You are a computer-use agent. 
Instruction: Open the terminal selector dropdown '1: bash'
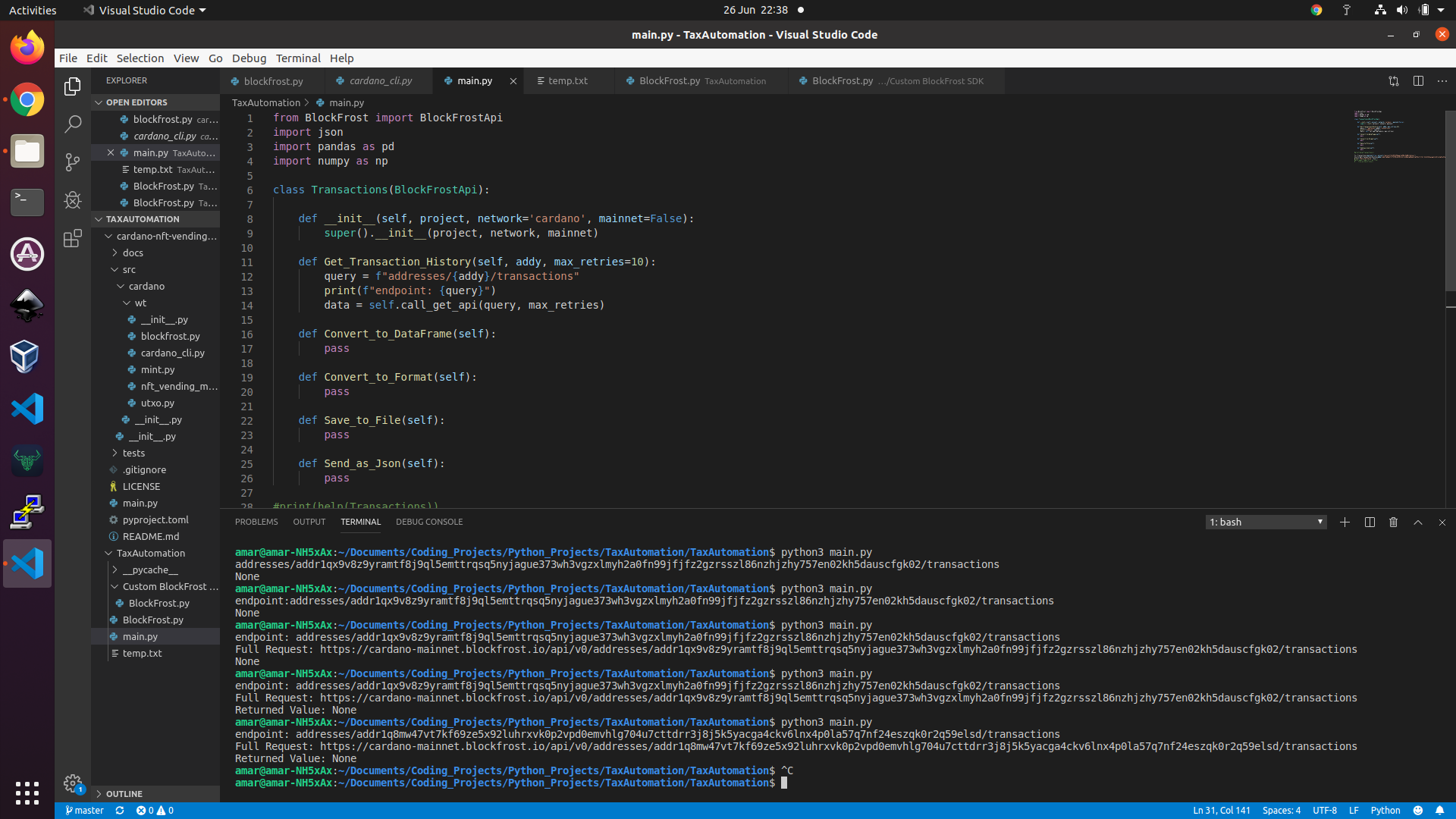(1266, 522)
